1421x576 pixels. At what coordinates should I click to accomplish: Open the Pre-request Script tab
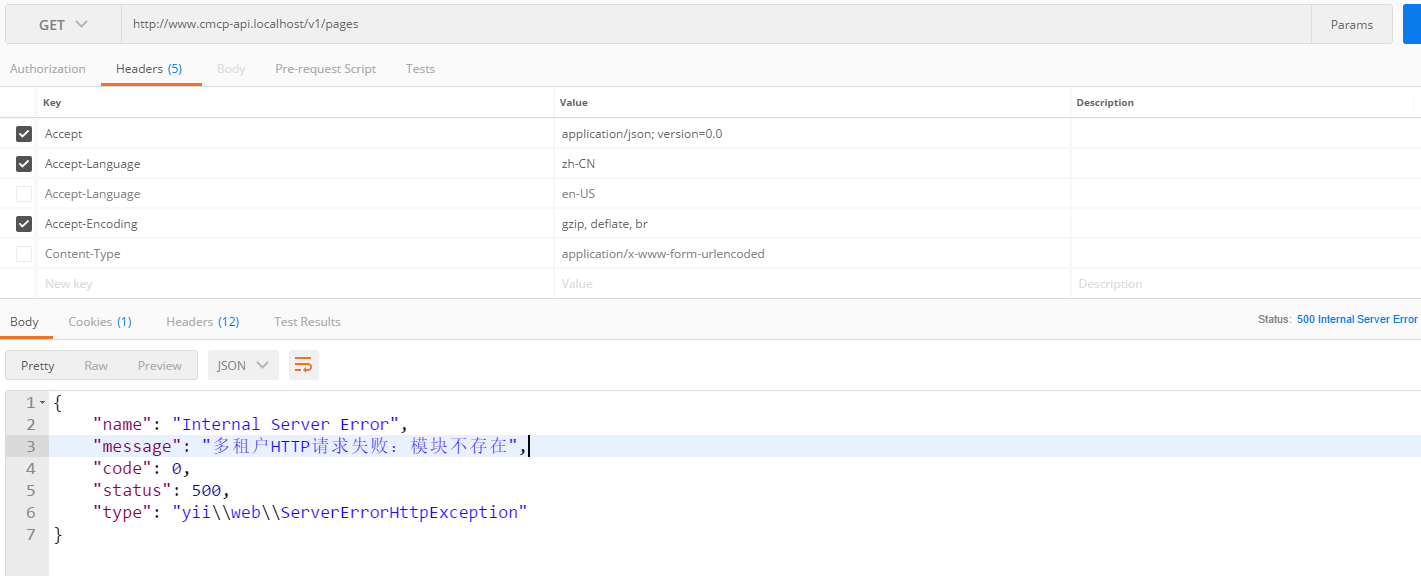[325, 69]
